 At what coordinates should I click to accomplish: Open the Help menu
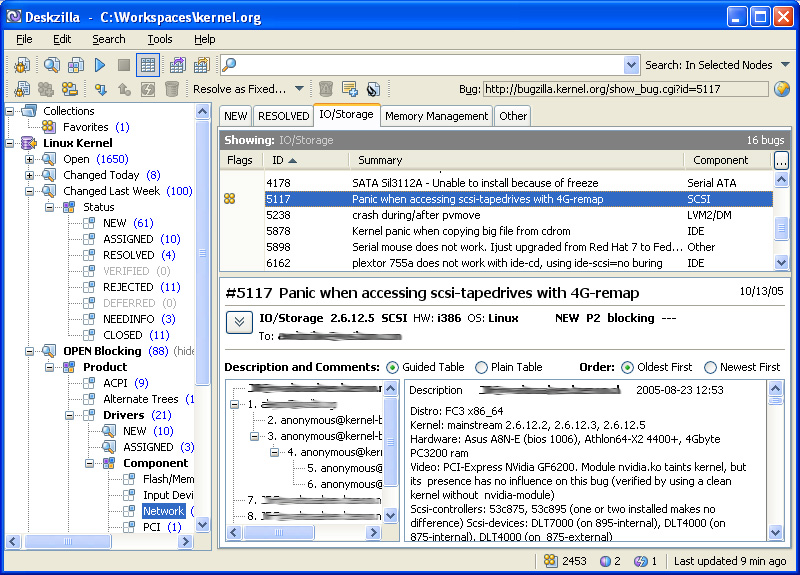point(205,39)
